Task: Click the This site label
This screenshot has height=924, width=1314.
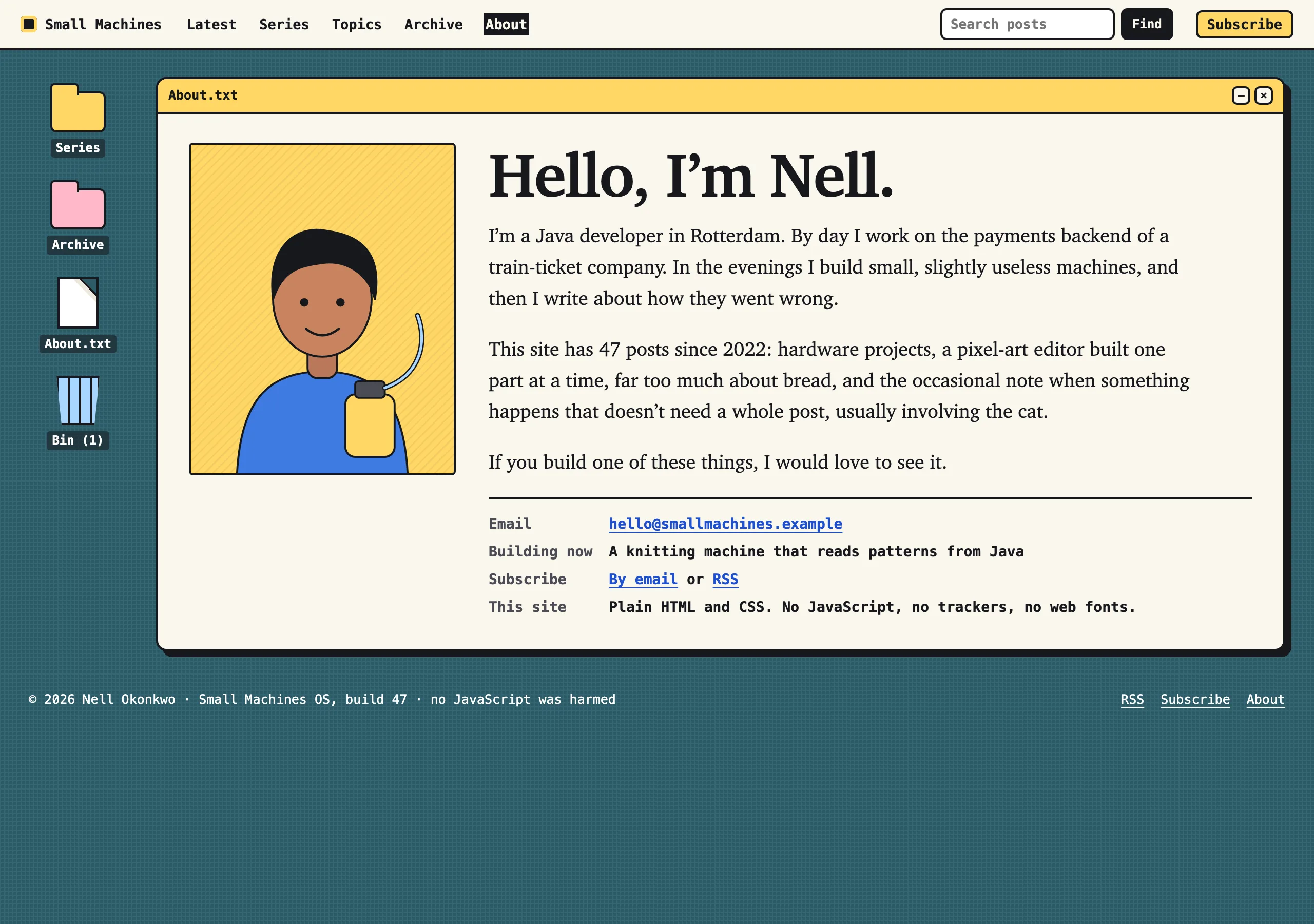Action: [527, 607]
